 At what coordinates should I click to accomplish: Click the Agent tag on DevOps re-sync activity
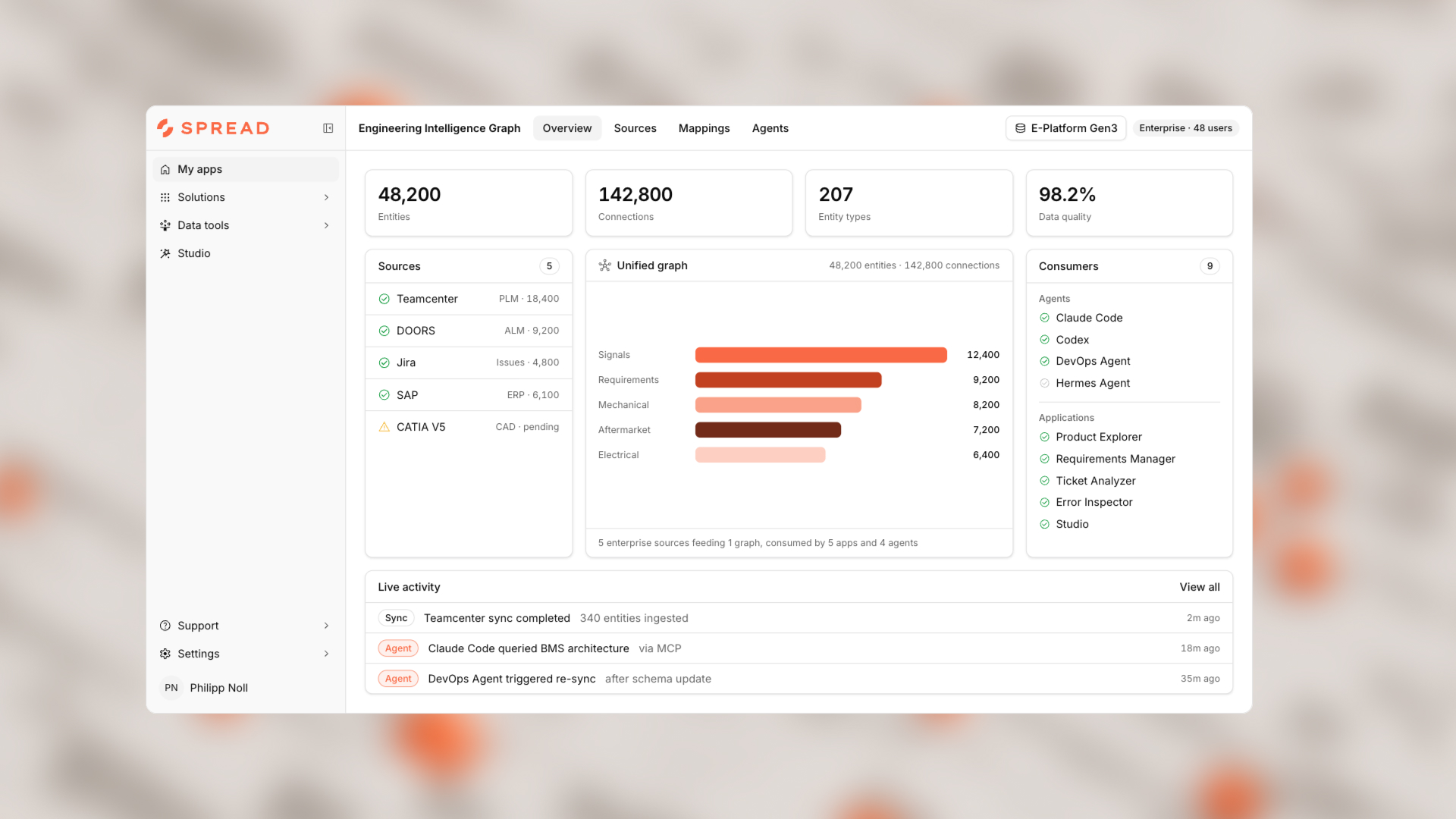click(398, 679)
